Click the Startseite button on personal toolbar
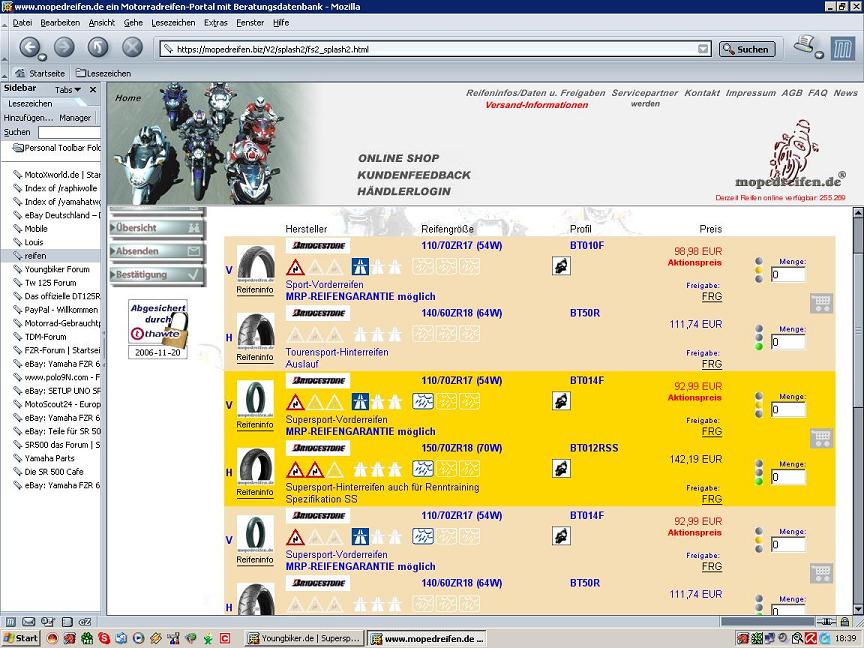The width and height of the screenshot is (864, 648). click(x=40, y=73)
